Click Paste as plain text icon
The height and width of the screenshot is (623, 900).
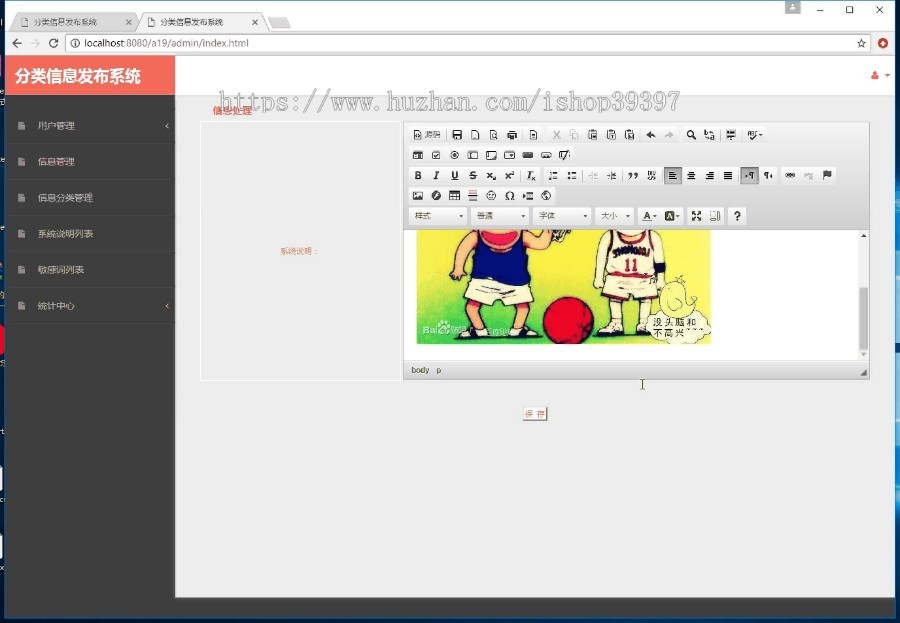pos(611,135)
